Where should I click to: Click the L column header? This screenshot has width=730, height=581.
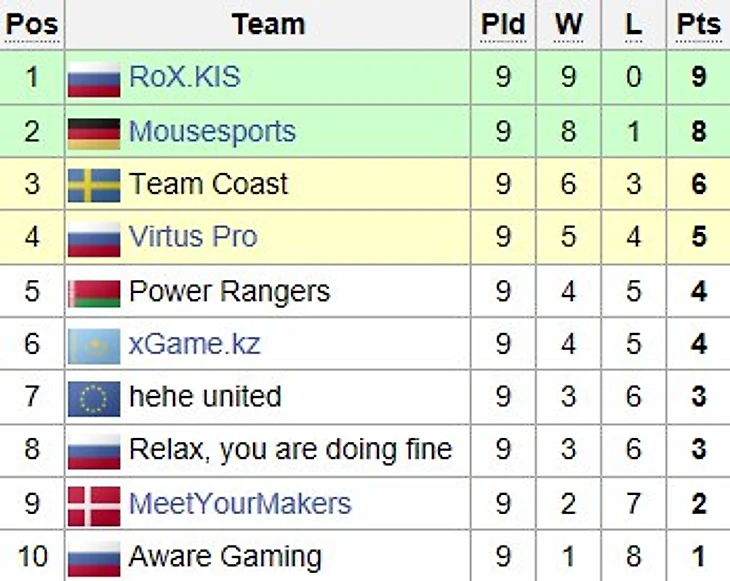(x=634, y=24)
